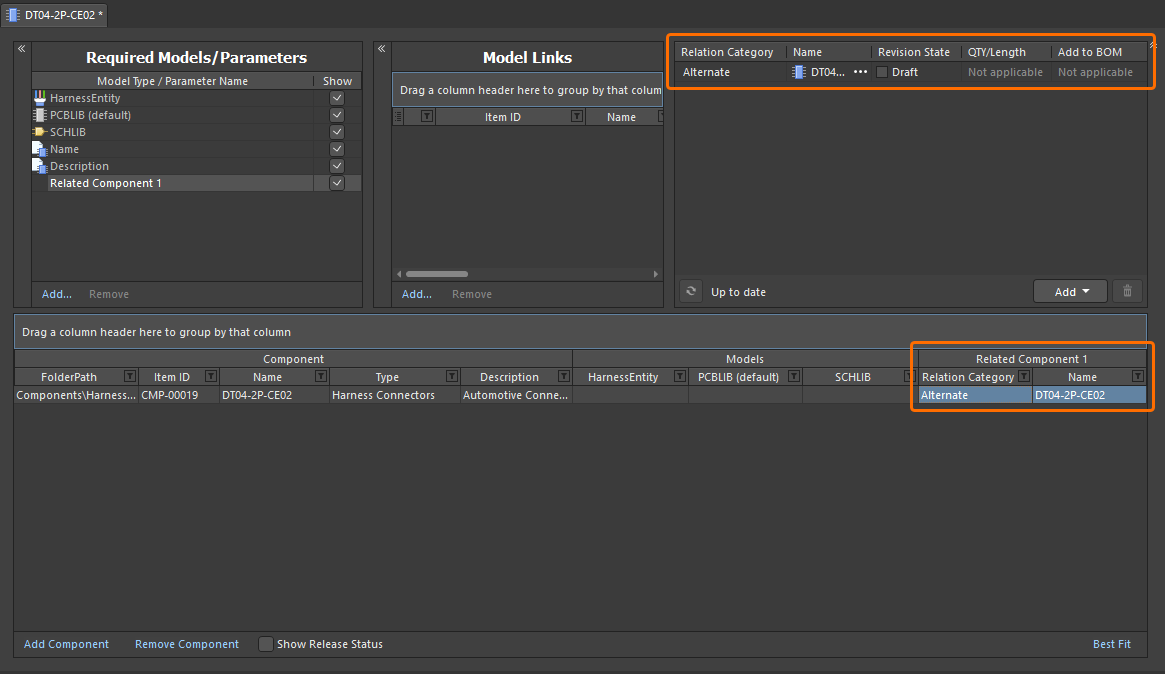1165x674 pixels.
Task: Select the Related Component 1 row
Action: tap(196, 184)
